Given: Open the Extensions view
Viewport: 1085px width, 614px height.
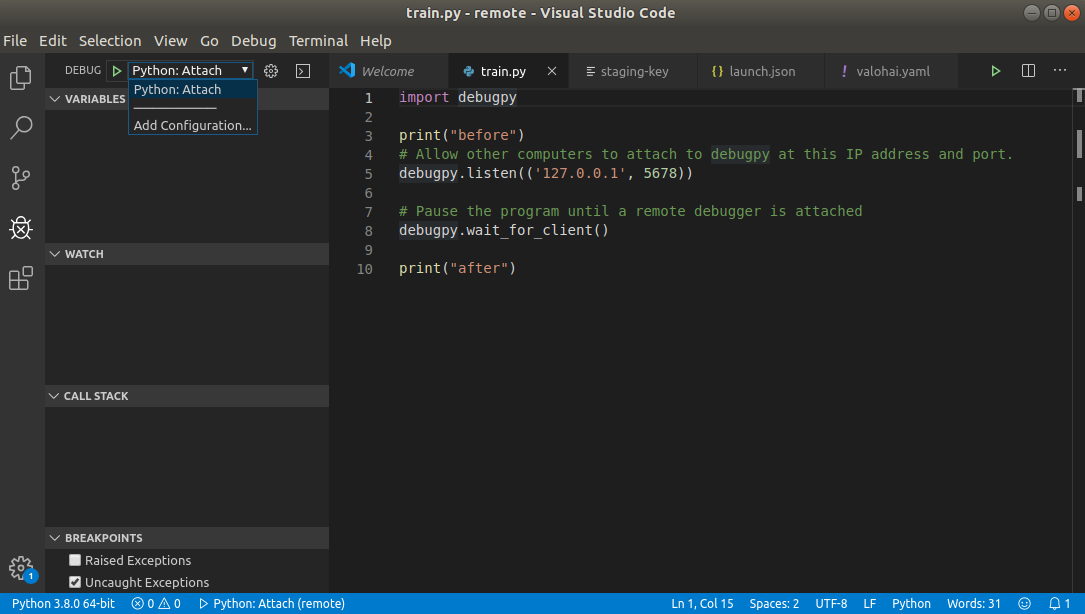Looking at the screenshot, I should click(x=21, y=278).
